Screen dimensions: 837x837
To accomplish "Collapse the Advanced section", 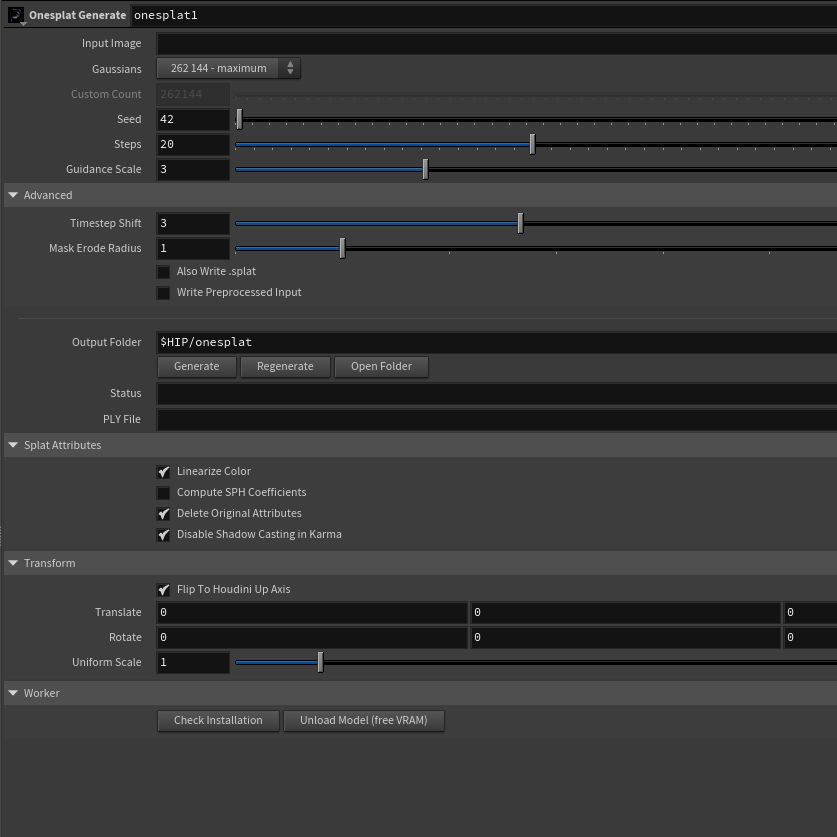I will (x=13, y=195).
